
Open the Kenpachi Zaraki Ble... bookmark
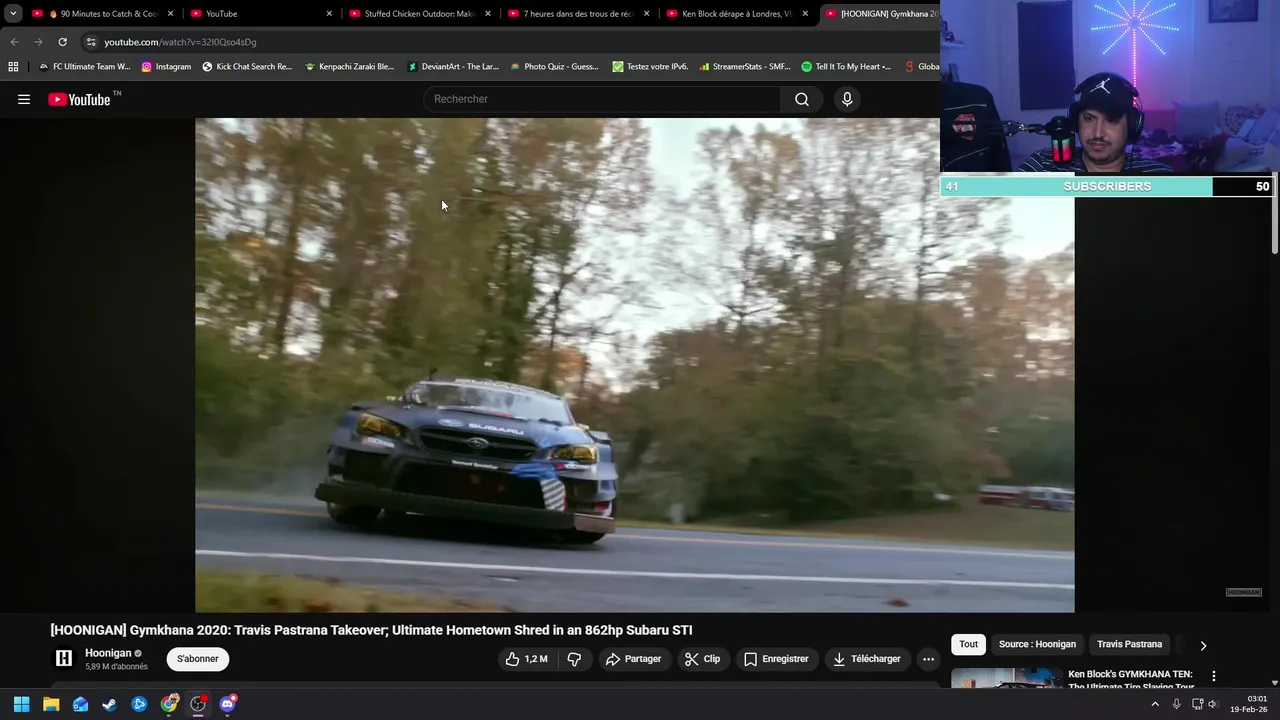[x=349, y=66]
